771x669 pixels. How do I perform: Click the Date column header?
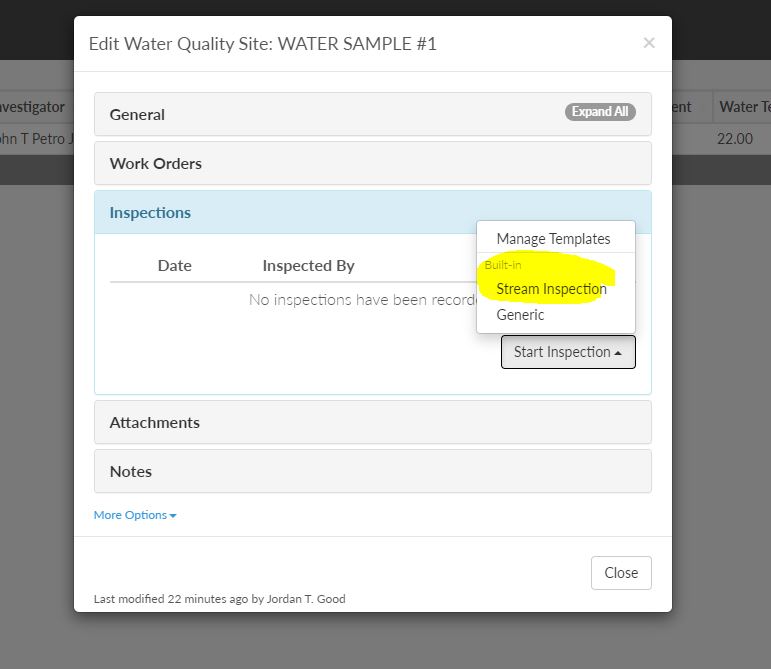175,265
